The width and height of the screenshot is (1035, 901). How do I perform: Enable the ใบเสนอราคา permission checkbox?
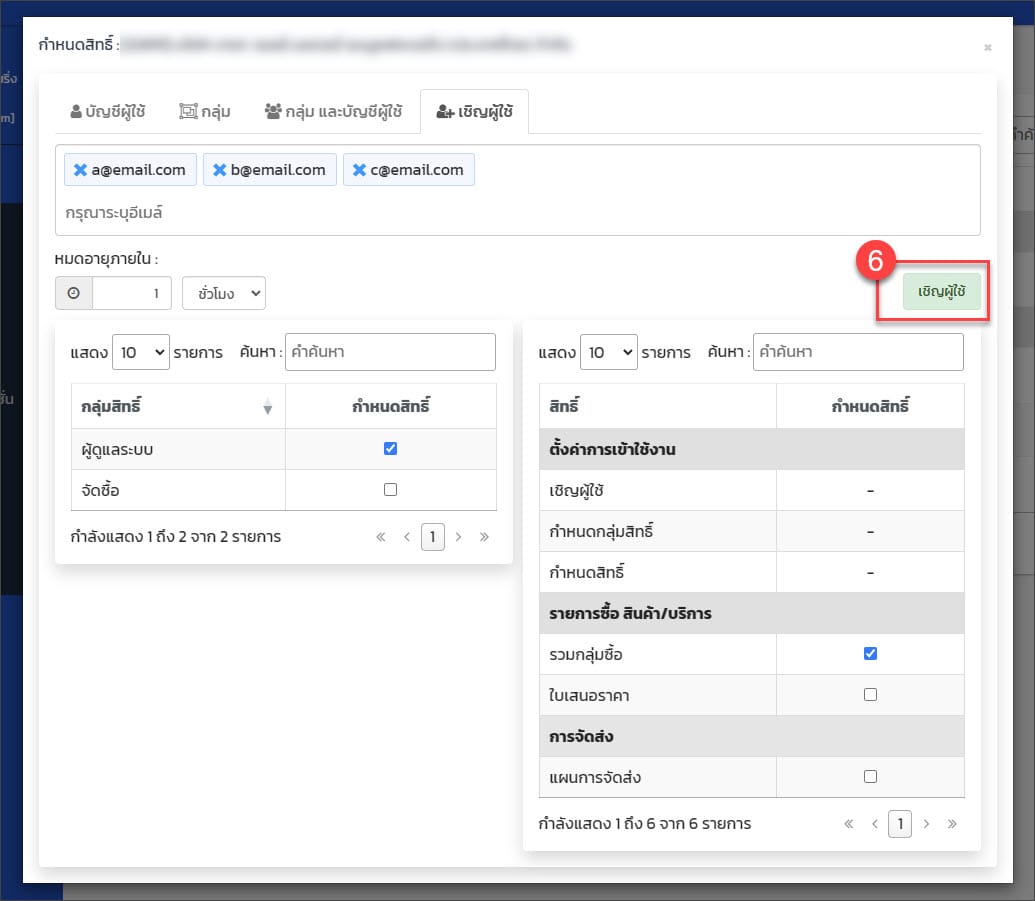click(870, 694)
